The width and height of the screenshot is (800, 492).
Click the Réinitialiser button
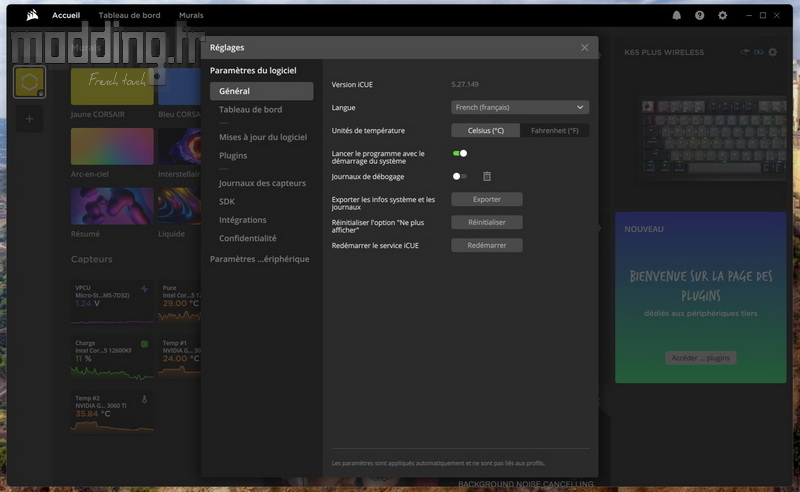pyautogui.click(x=487, y=223)
